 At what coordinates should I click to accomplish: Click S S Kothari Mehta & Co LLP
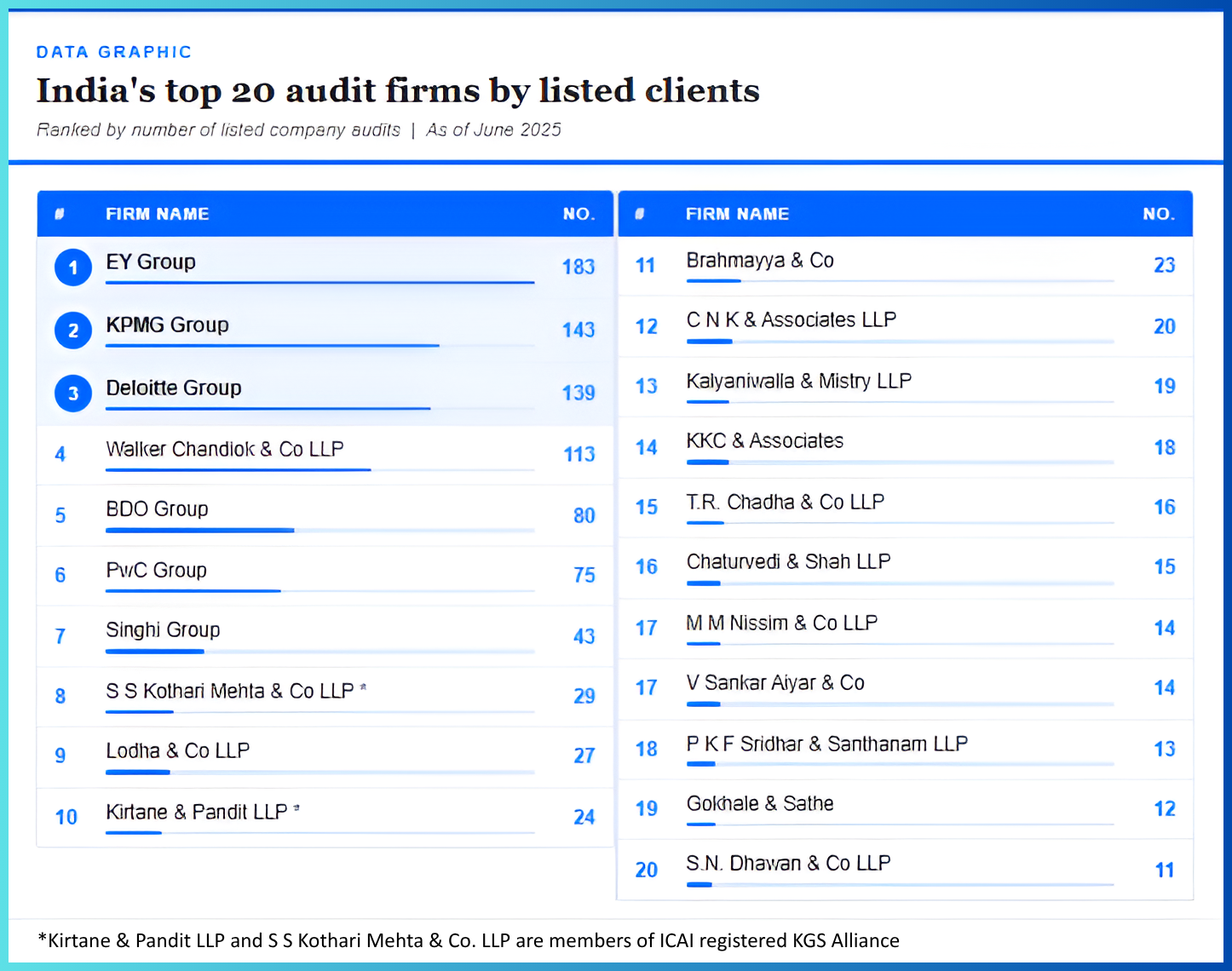tap(230, 691)
